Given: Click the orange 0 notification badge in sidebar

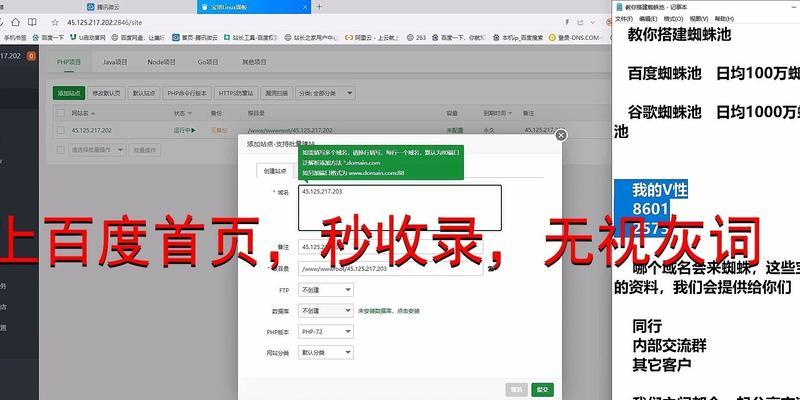Looking at the screenshot, I should click(x=31, y=56).
